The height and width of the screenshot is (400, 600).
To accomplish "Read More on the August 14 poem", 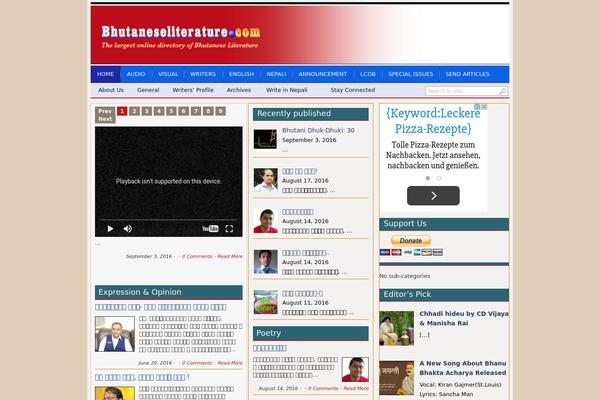I will coord(356,388).
